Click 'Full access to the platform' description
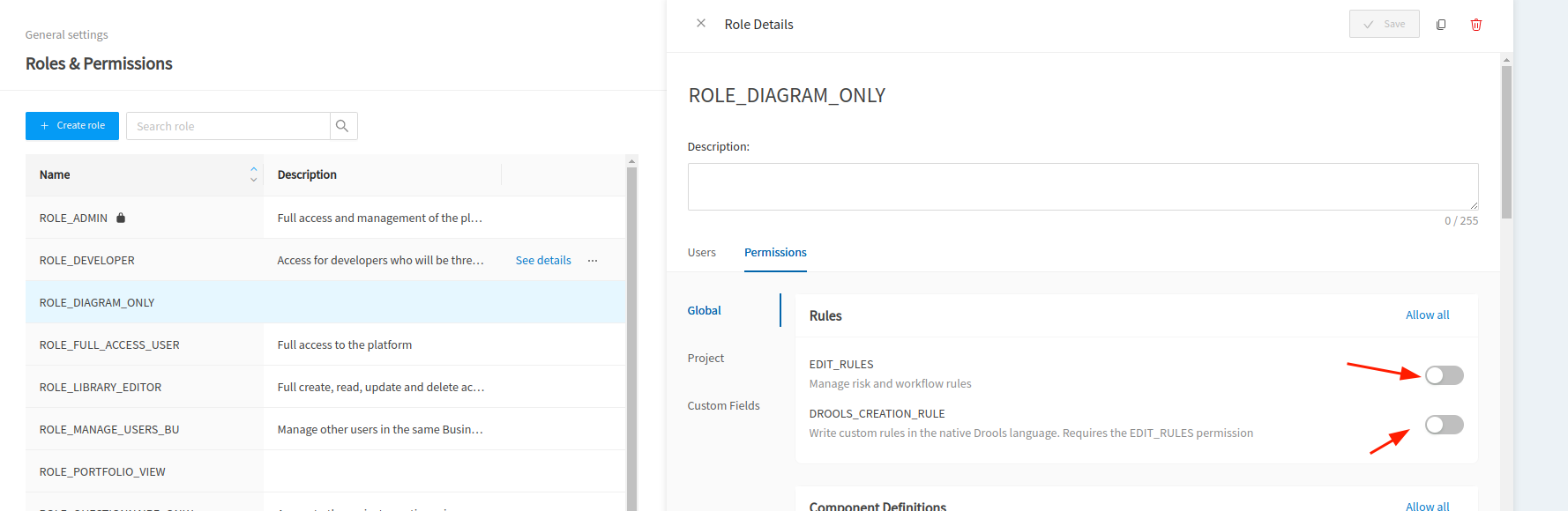1568x511 pixels. pyautogui.click(x=345, y=344)
